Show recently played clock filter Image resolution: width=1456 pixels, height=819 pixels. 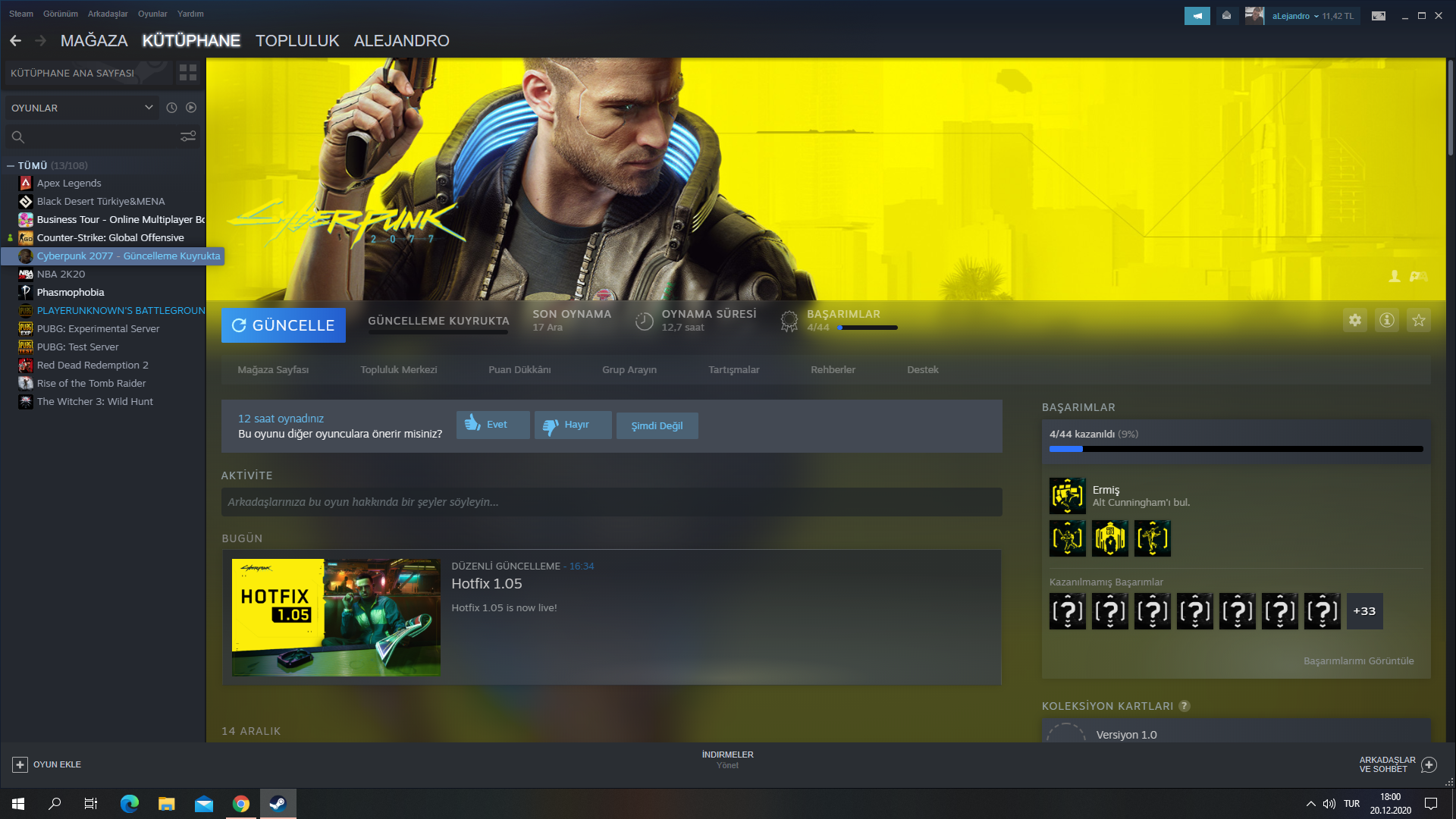pos(171,108)
